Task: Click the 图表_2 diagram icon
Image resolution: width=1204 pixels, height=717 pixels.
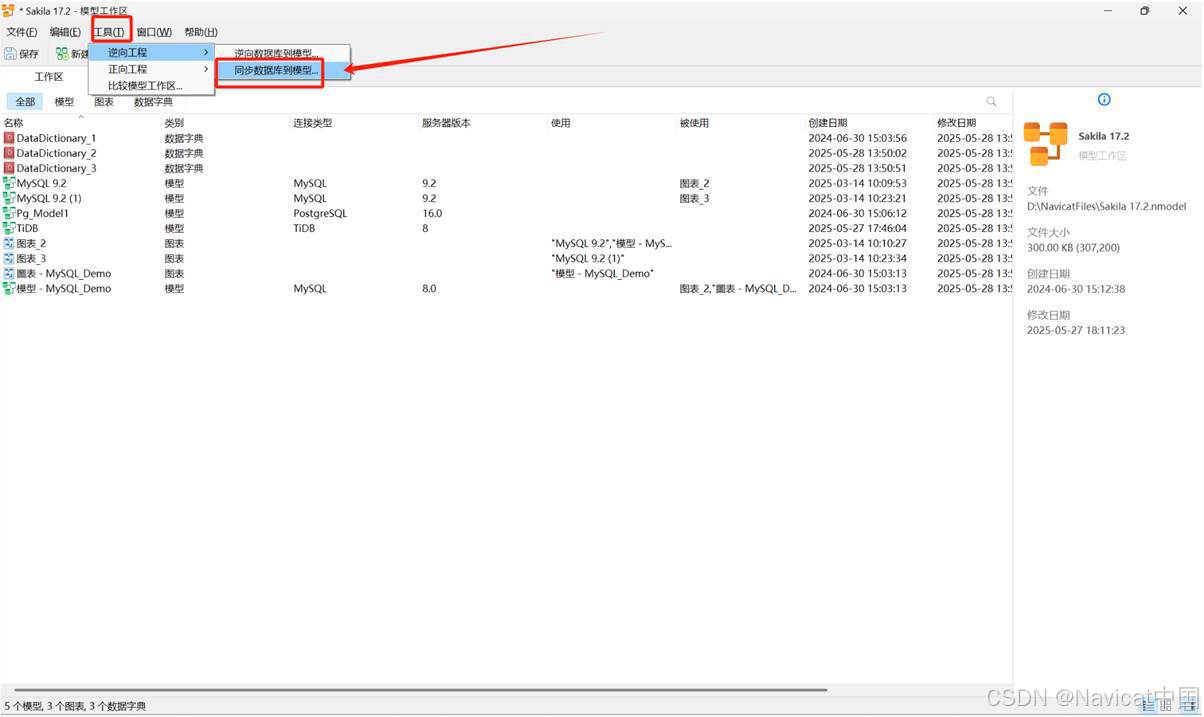Action: 9,243
